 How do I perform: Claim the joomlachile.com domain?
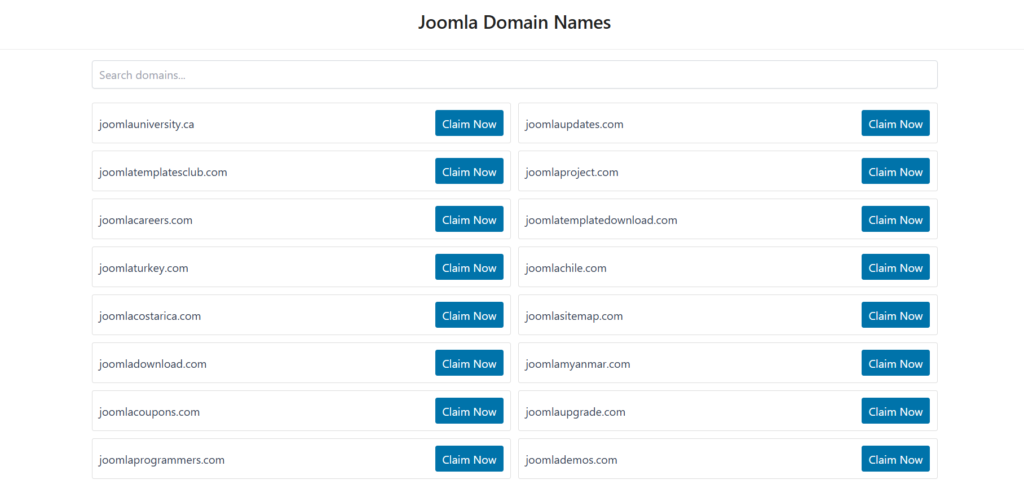coord(895,268)
